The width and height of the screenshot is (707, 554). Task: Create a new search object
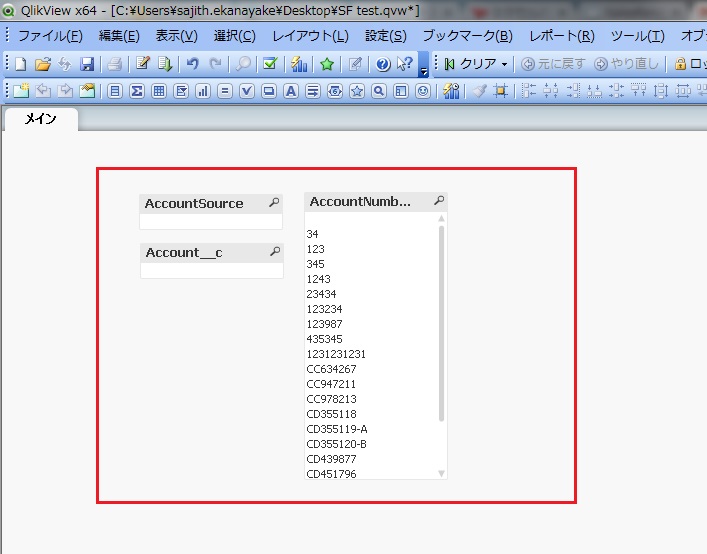379,92
